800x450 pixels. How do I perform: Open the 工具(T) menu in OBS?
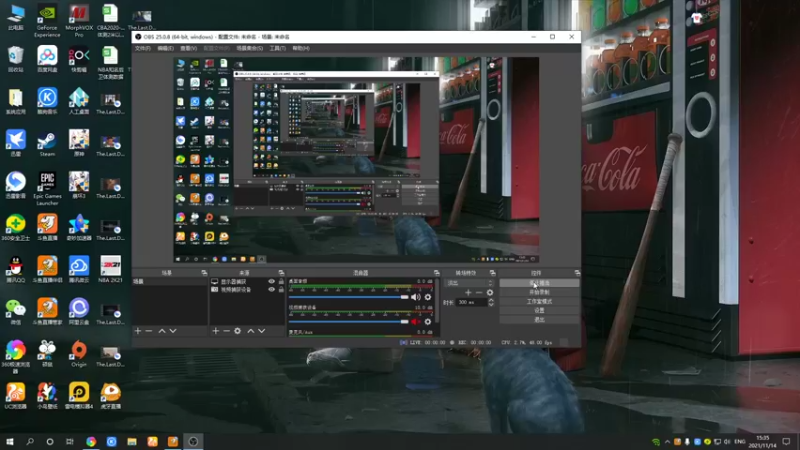coord(278,48)
